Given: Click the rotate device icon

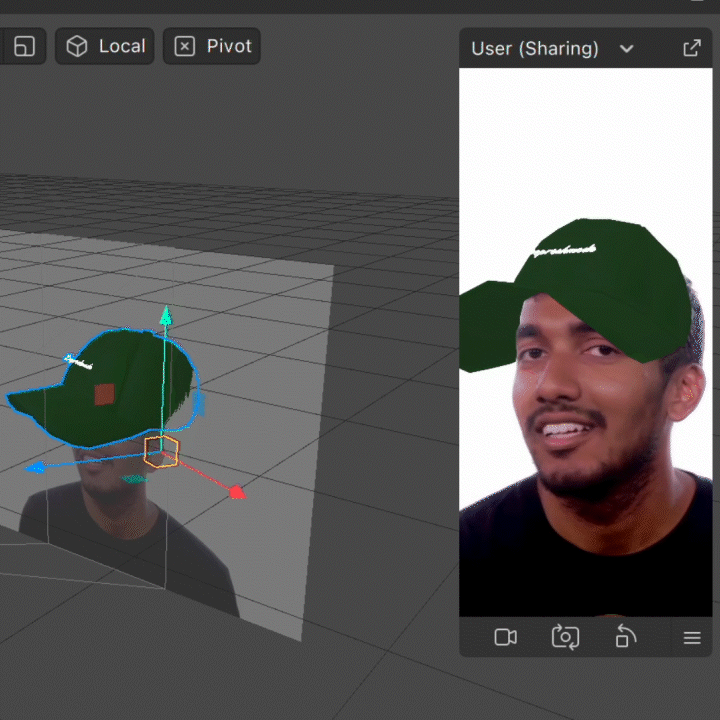Looking at the screenshot, I should (625, 636).
